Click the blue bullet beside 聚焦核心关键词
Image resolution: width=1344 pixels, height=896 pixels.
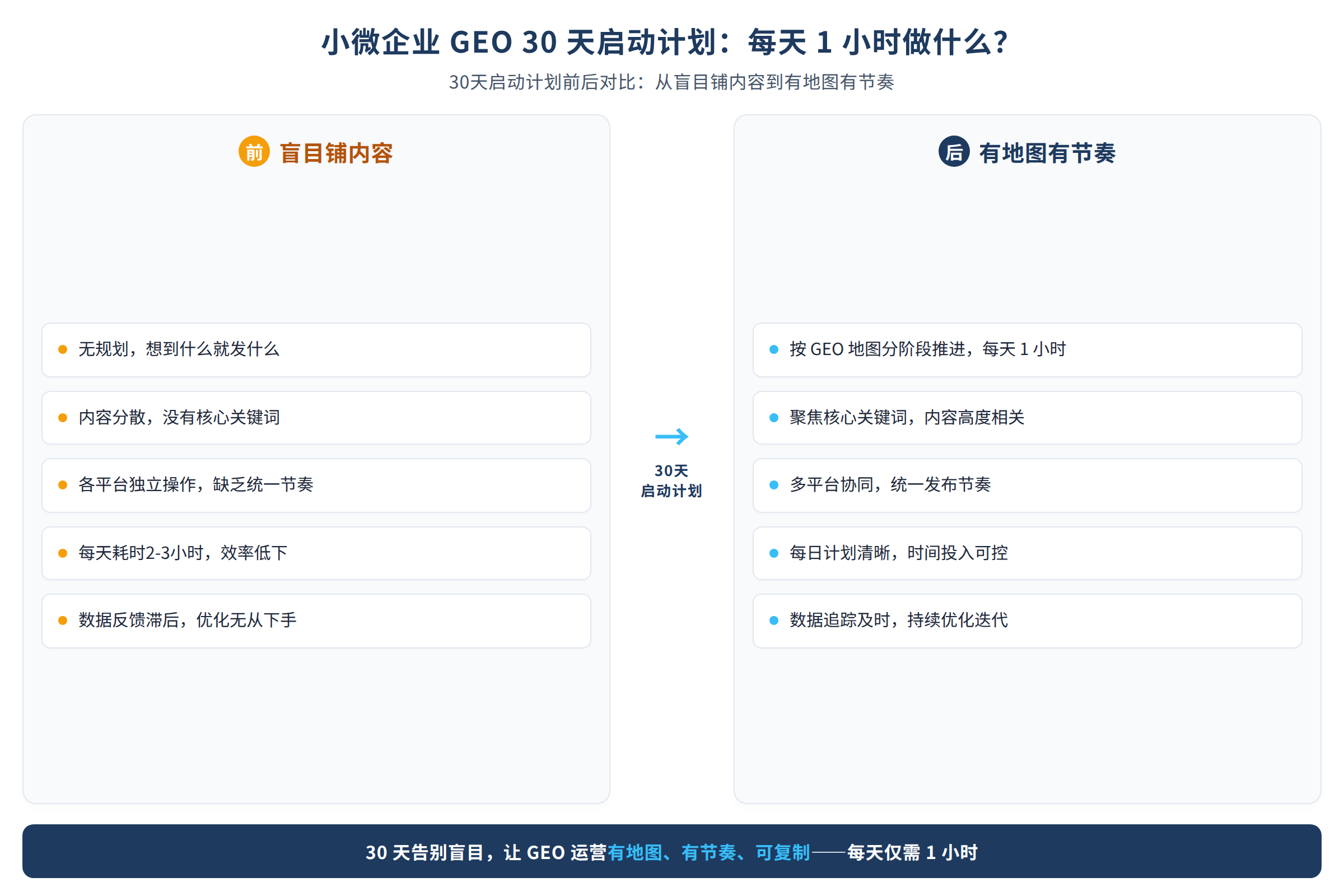click(774, 418)
